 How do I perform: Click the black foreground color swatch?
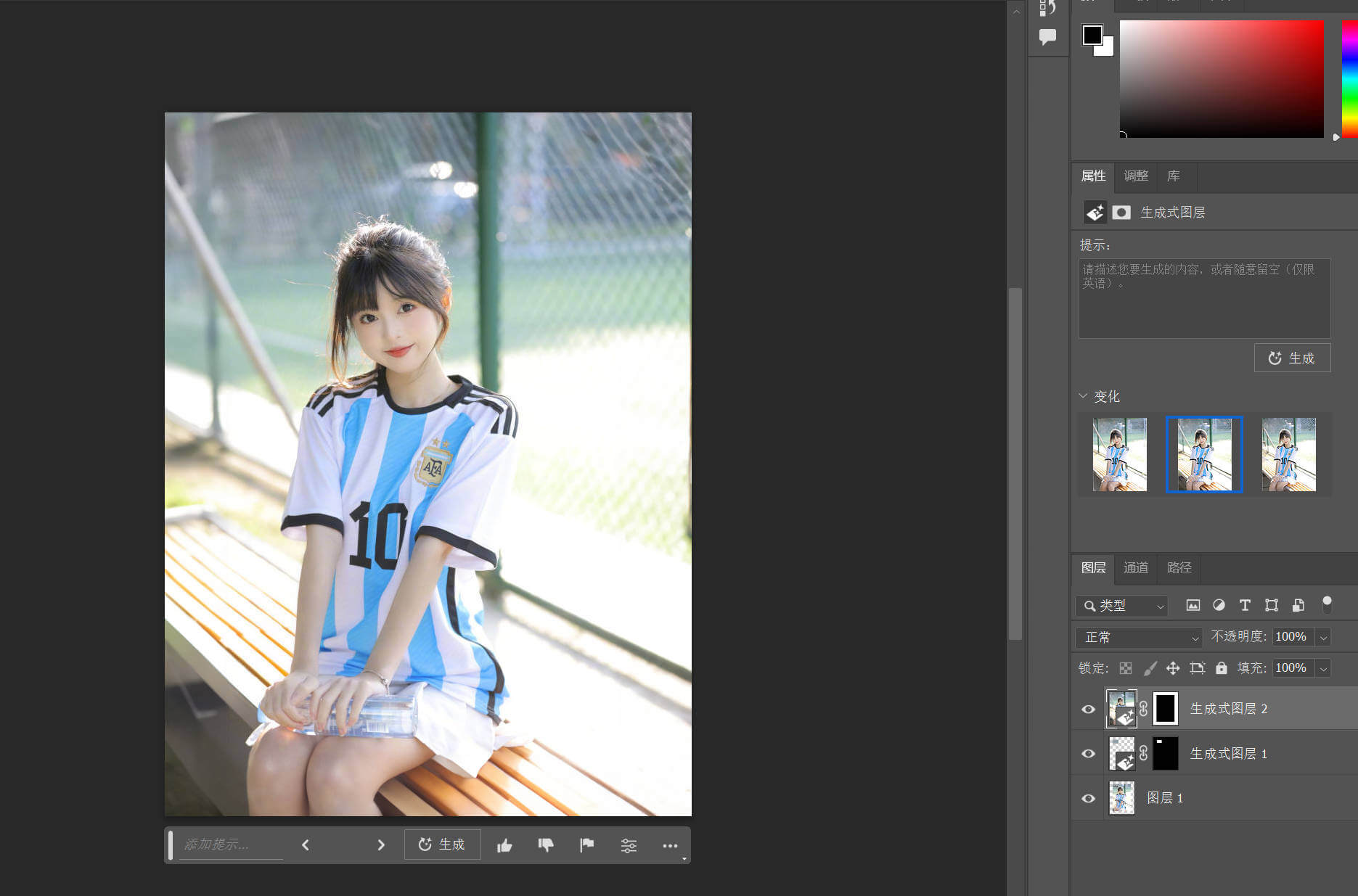[x=1091, y=34]
